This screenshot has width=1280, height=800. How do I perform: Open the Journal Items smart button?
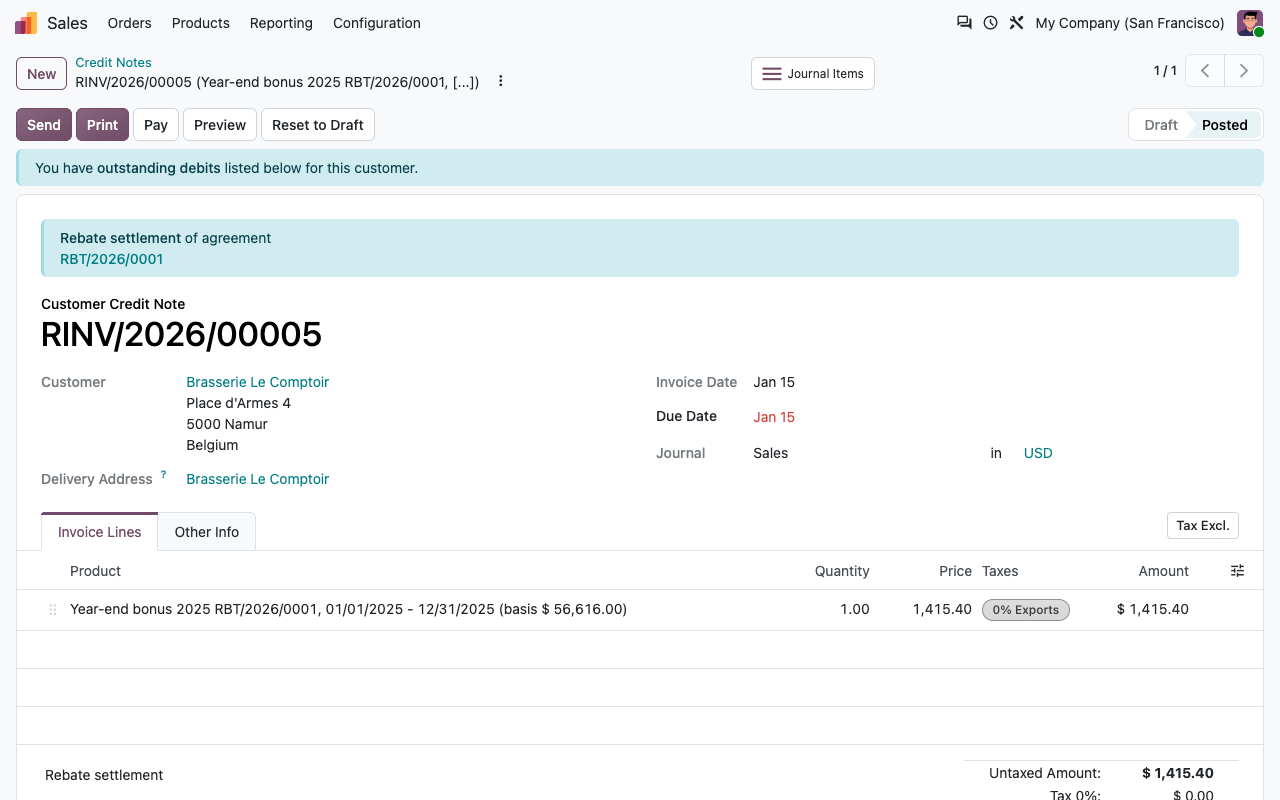click(x=813, y=74)
